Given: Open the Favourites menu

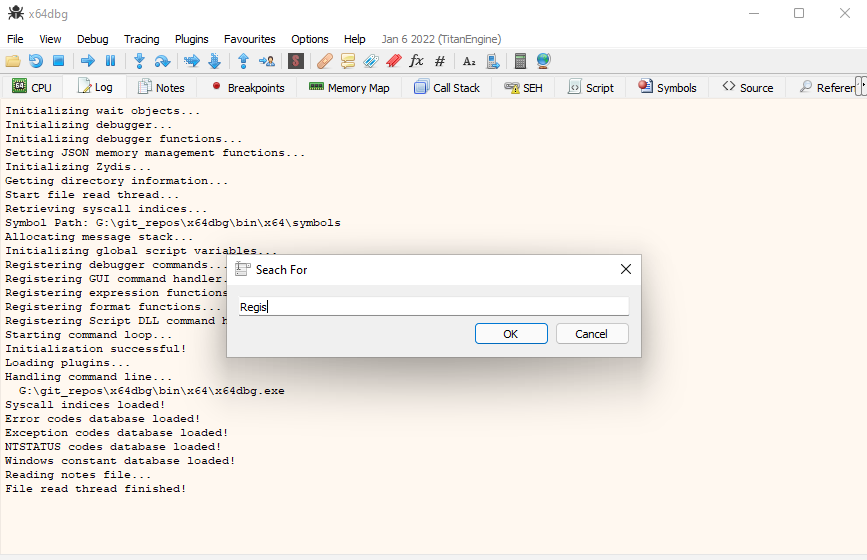Looking at the screenshot, I should (249, 39).
